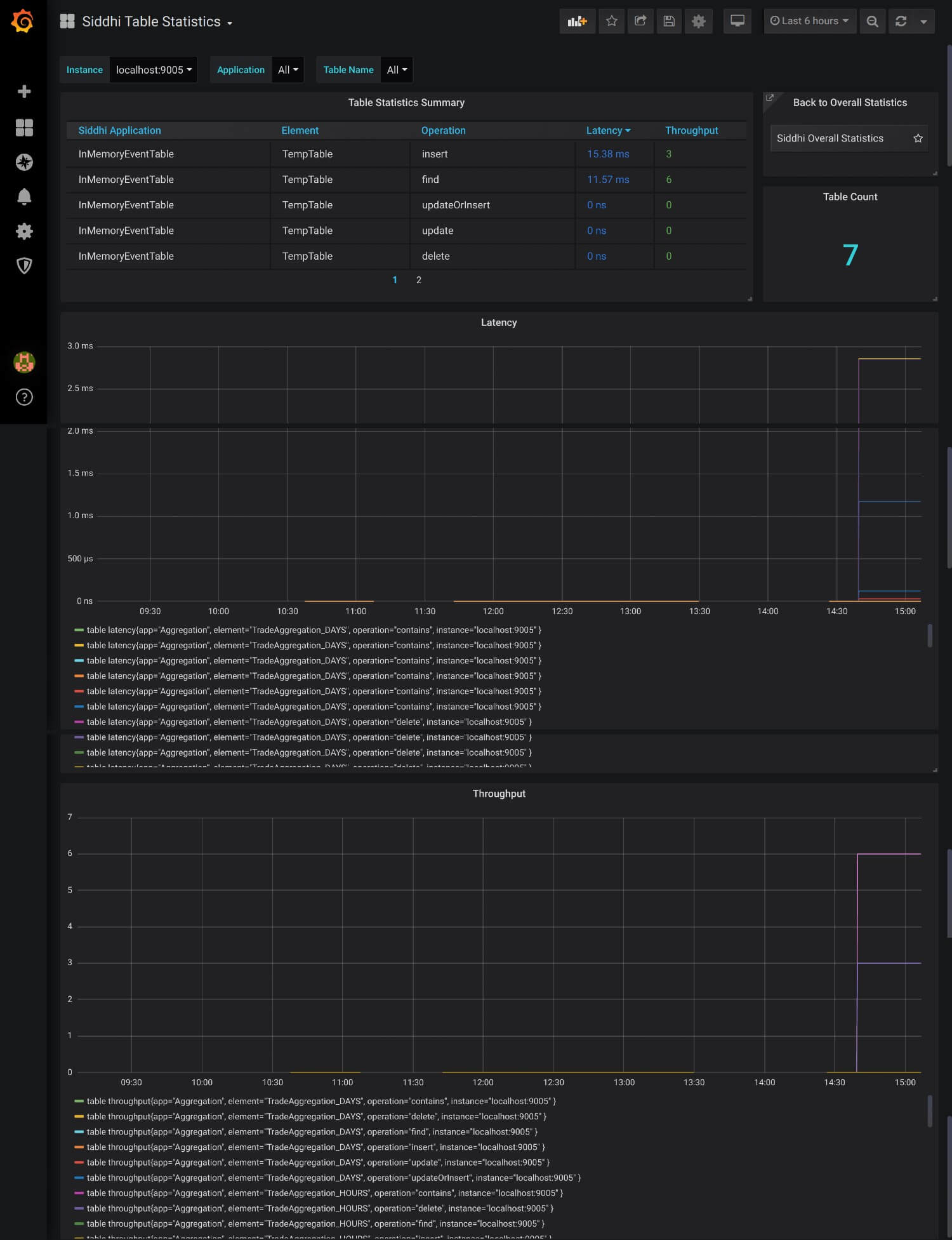Viewport: 952px width, 1240px height.
Task: Toggle magenta delete series in Latency legend
Action: (309, 722)
